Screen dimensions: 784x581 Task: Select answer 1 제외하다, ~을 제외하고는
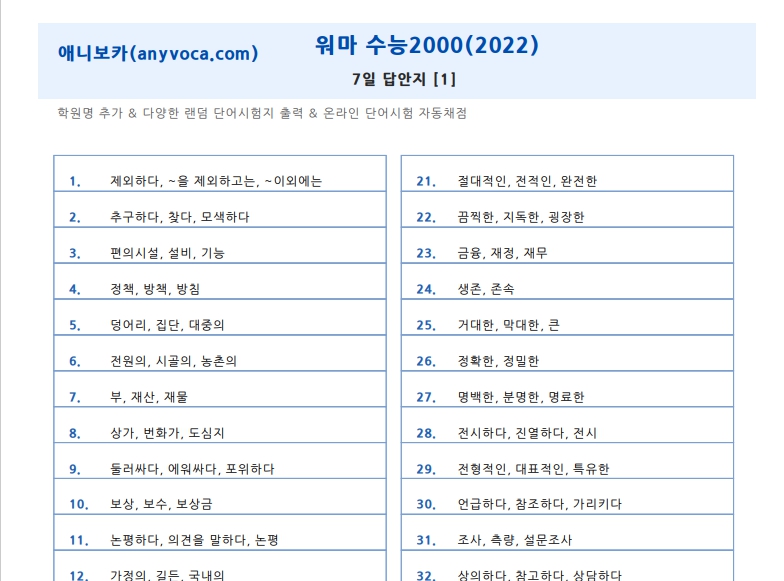pos(216,181)
